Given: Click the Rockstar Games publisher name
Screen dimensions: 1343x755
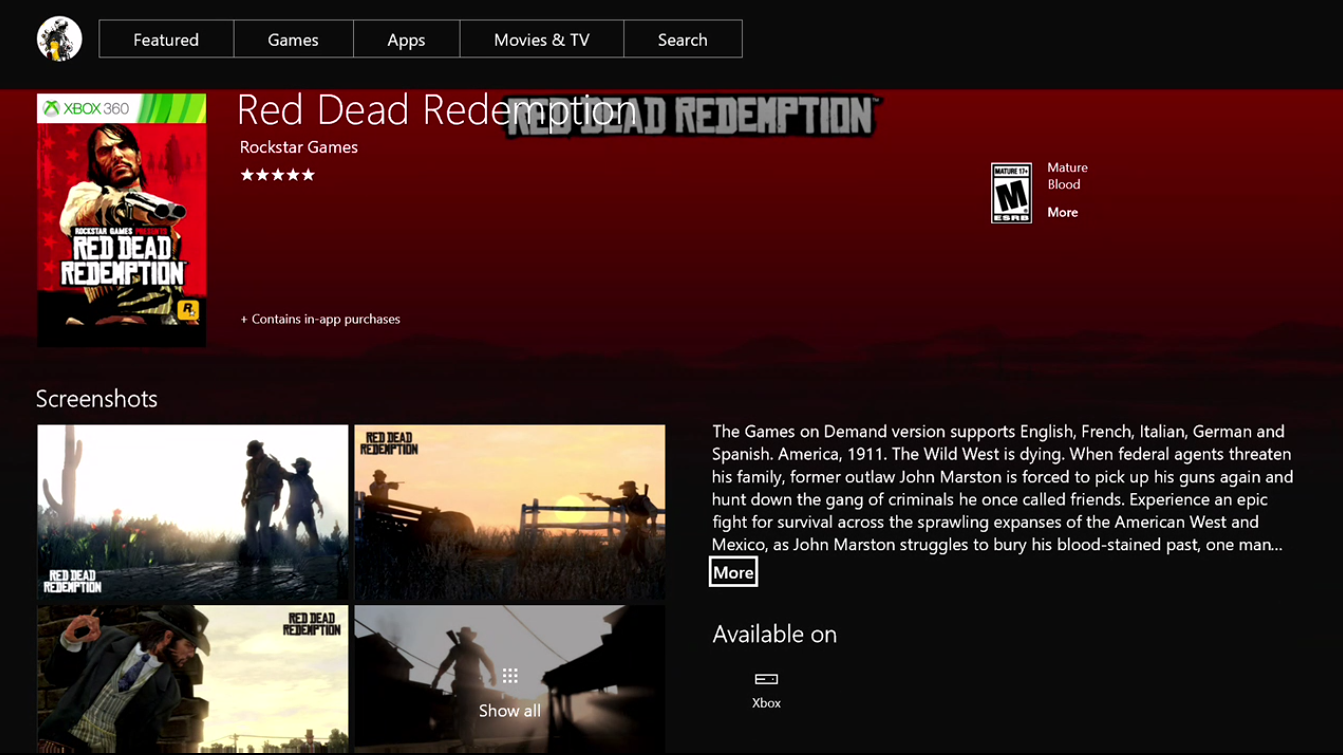Looking at the screenshot, I should (299, 147).
